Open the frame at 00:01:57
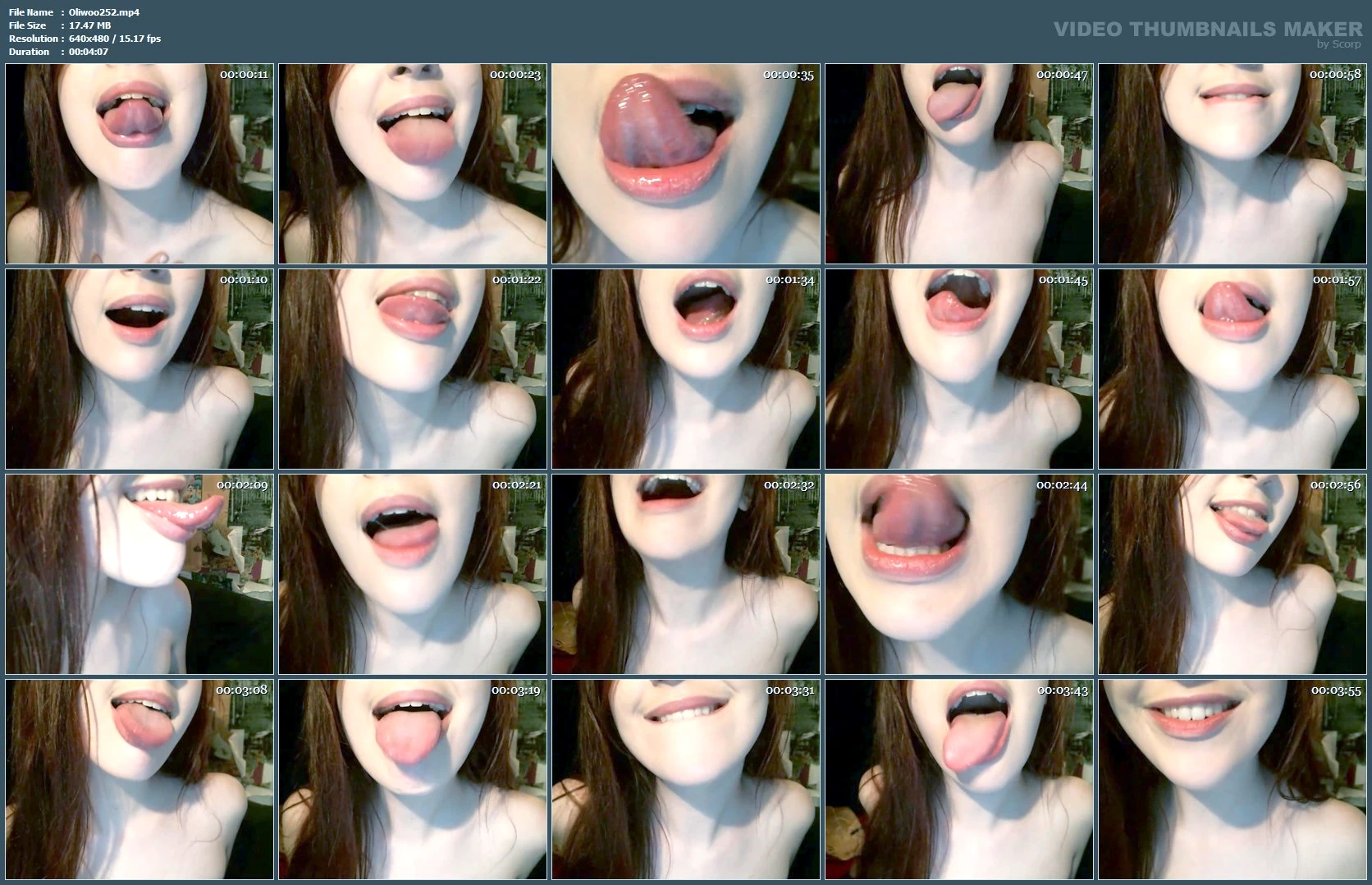This screenshot has height=885, width=1372. point(1233,369)
